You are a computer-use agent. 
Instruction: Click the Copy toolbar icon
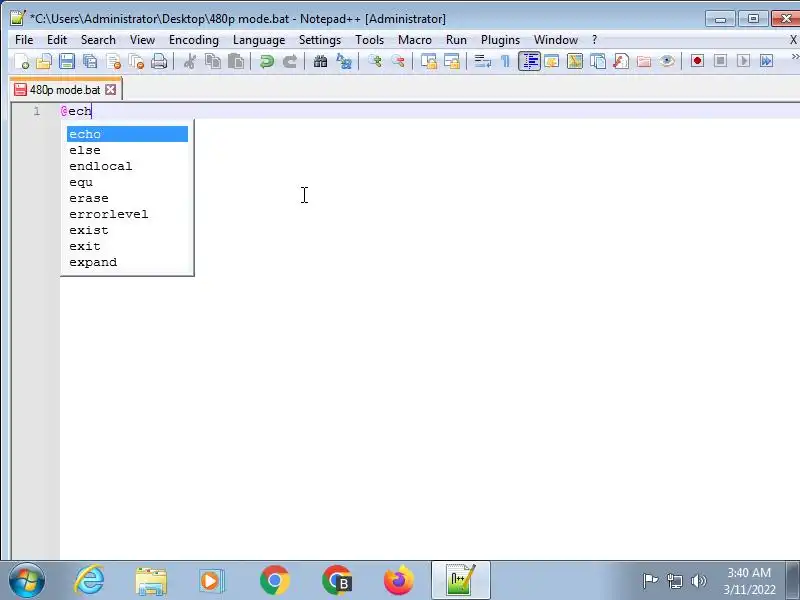click(213, 62)
